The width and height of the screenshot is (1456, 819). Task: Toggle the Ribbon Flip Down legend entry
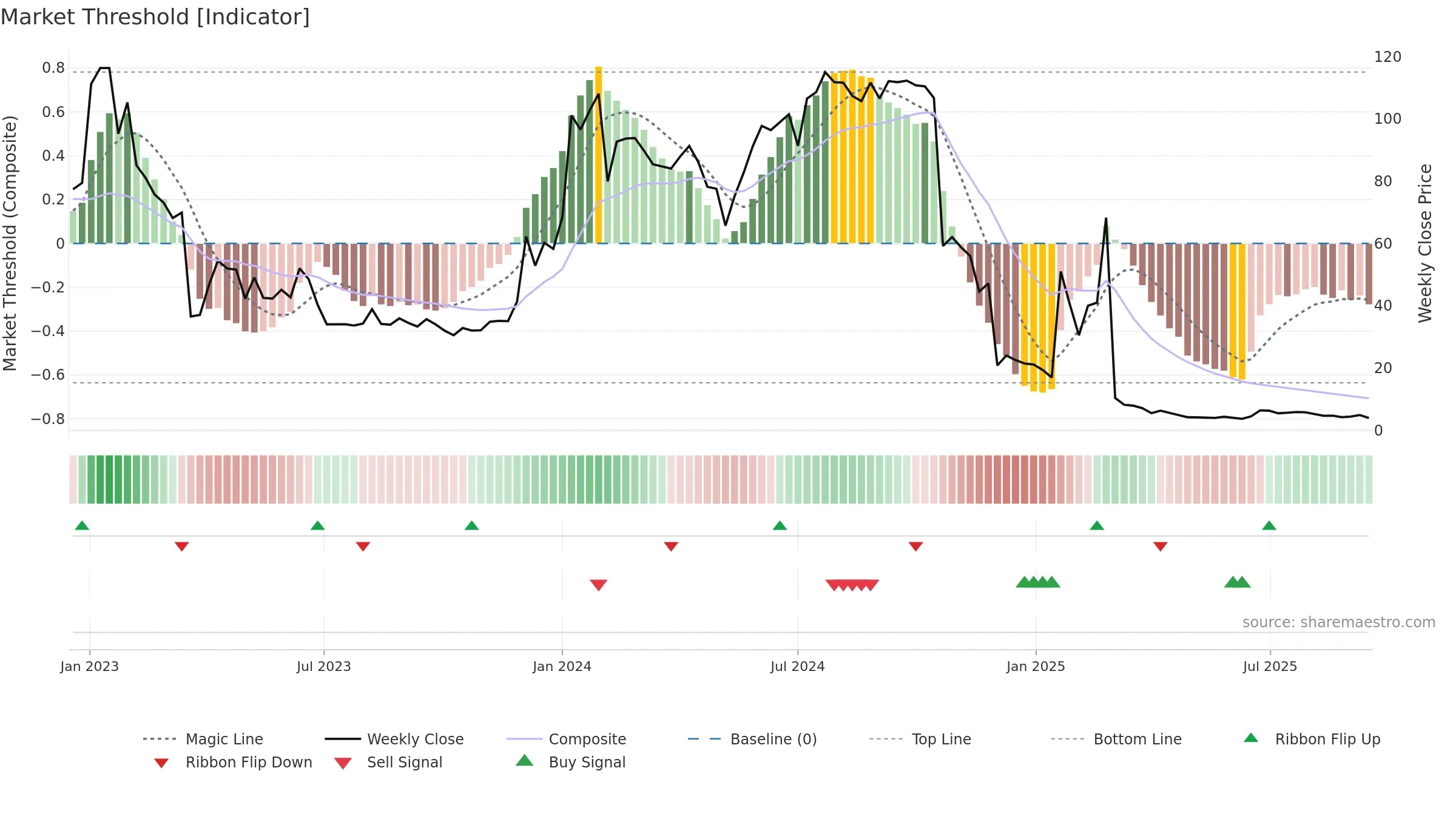(x=233, y=762)
